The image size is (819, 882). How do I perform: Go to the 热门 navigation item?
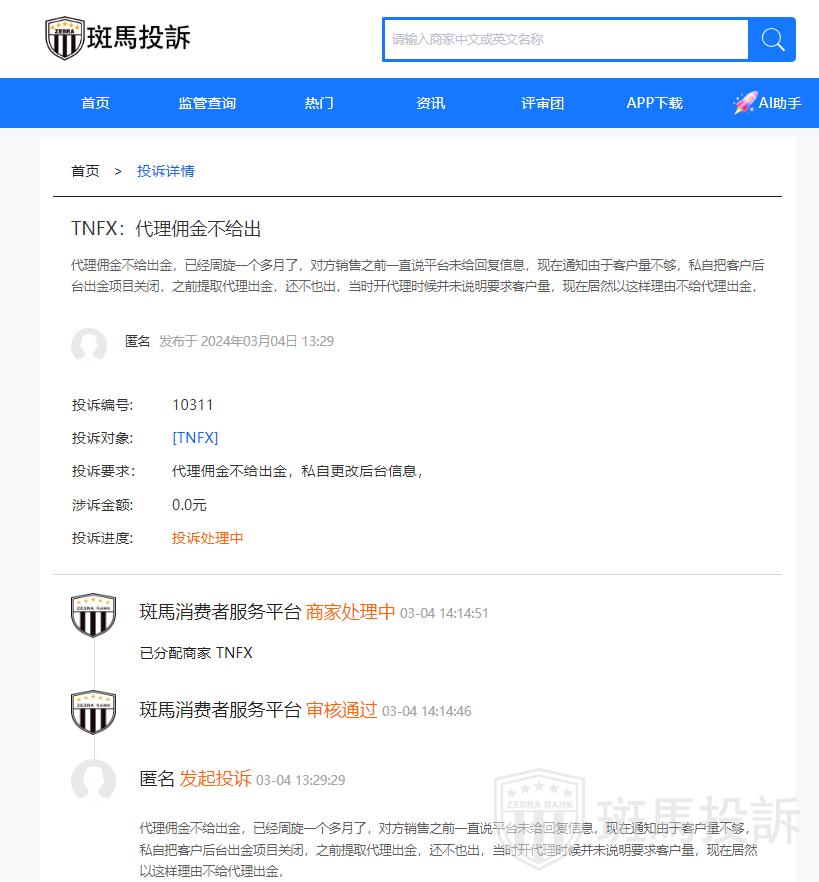point(319,103)
